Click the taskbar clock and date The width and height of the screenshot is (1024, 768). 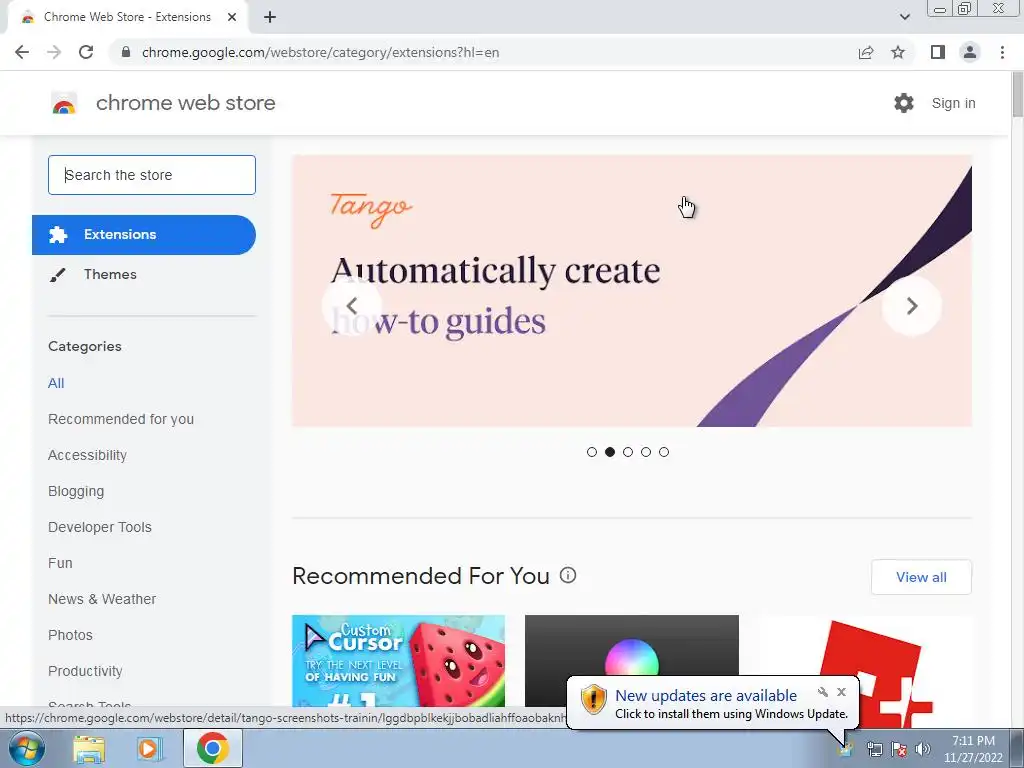pyautogui.click(x=973, y=749)
